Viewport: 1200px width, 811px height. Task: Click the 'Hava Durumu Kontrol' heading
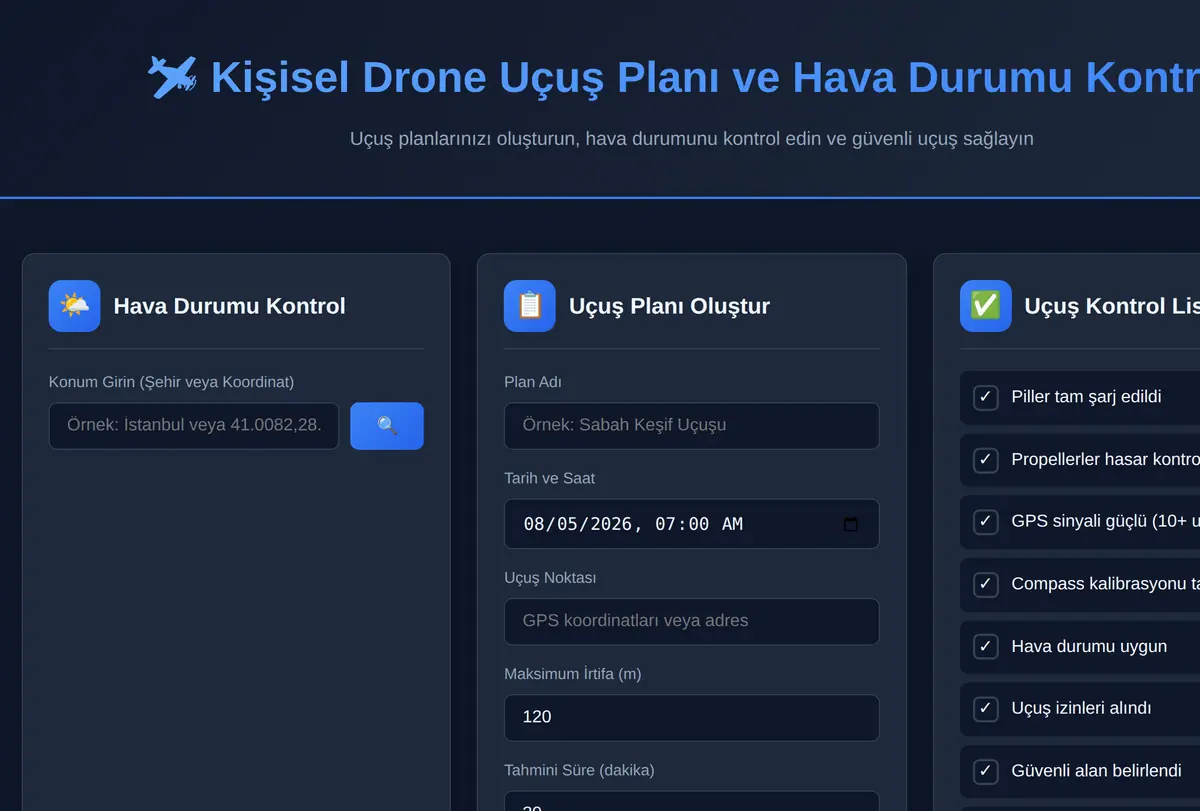point(230,306)
